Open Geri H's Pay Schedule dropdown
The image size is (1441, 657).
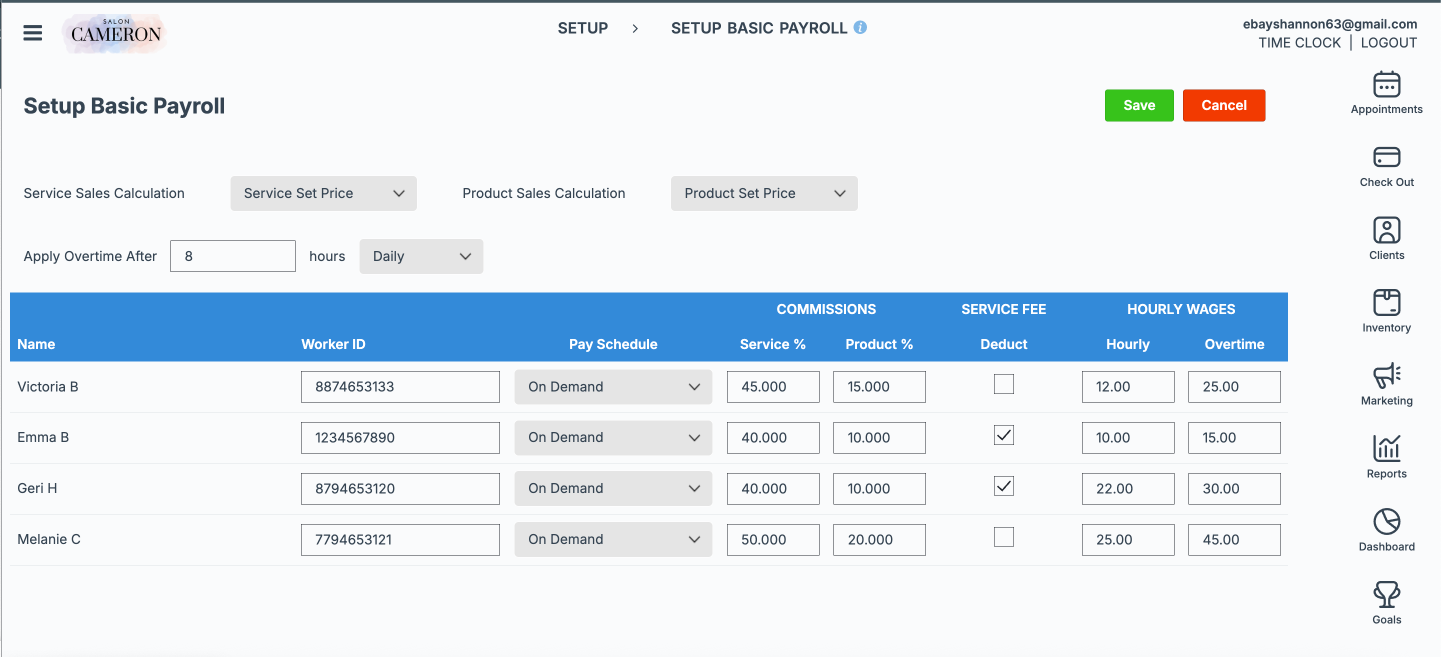[x=613, y=489]
